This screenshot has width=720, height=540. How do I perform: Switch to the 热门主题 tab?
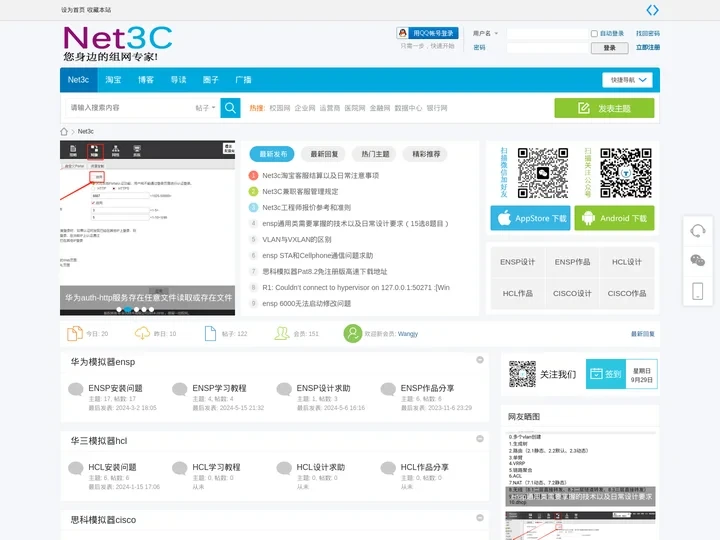(x=375, y=154)
